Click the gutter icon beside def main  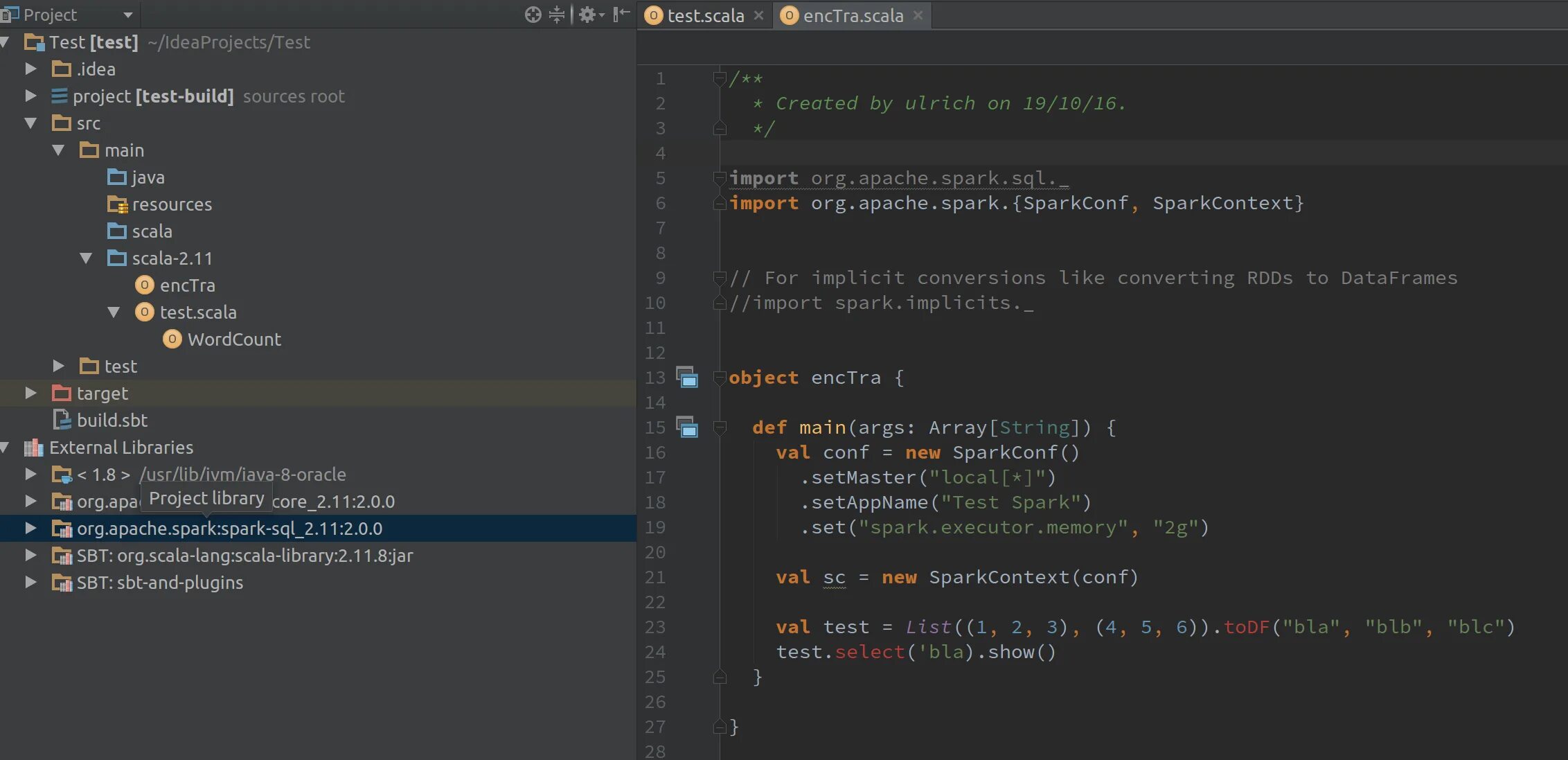(x=686, y=427)
